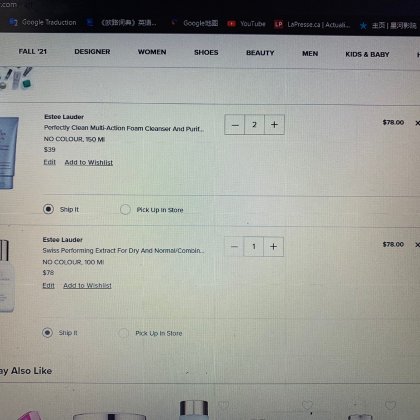420x420 pixels.
Task: Open the DESIGNER menu
Action: click(92, 52)
